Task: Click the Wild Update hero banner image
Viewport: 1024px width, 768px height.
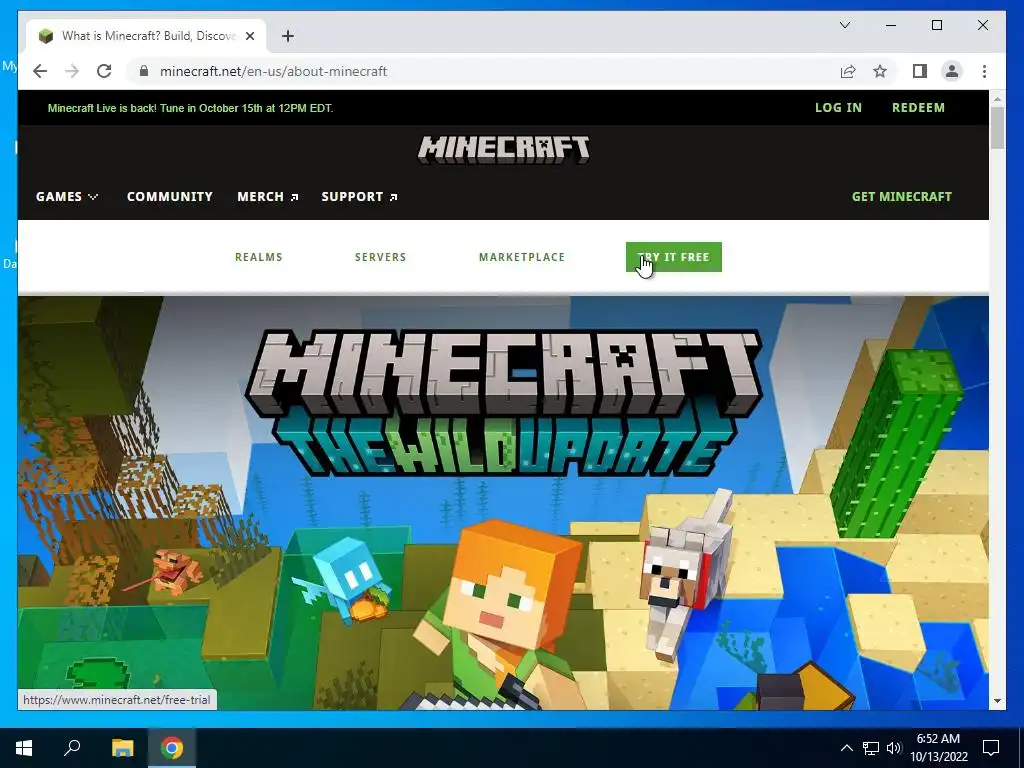Action: click(x=503, y=503)
